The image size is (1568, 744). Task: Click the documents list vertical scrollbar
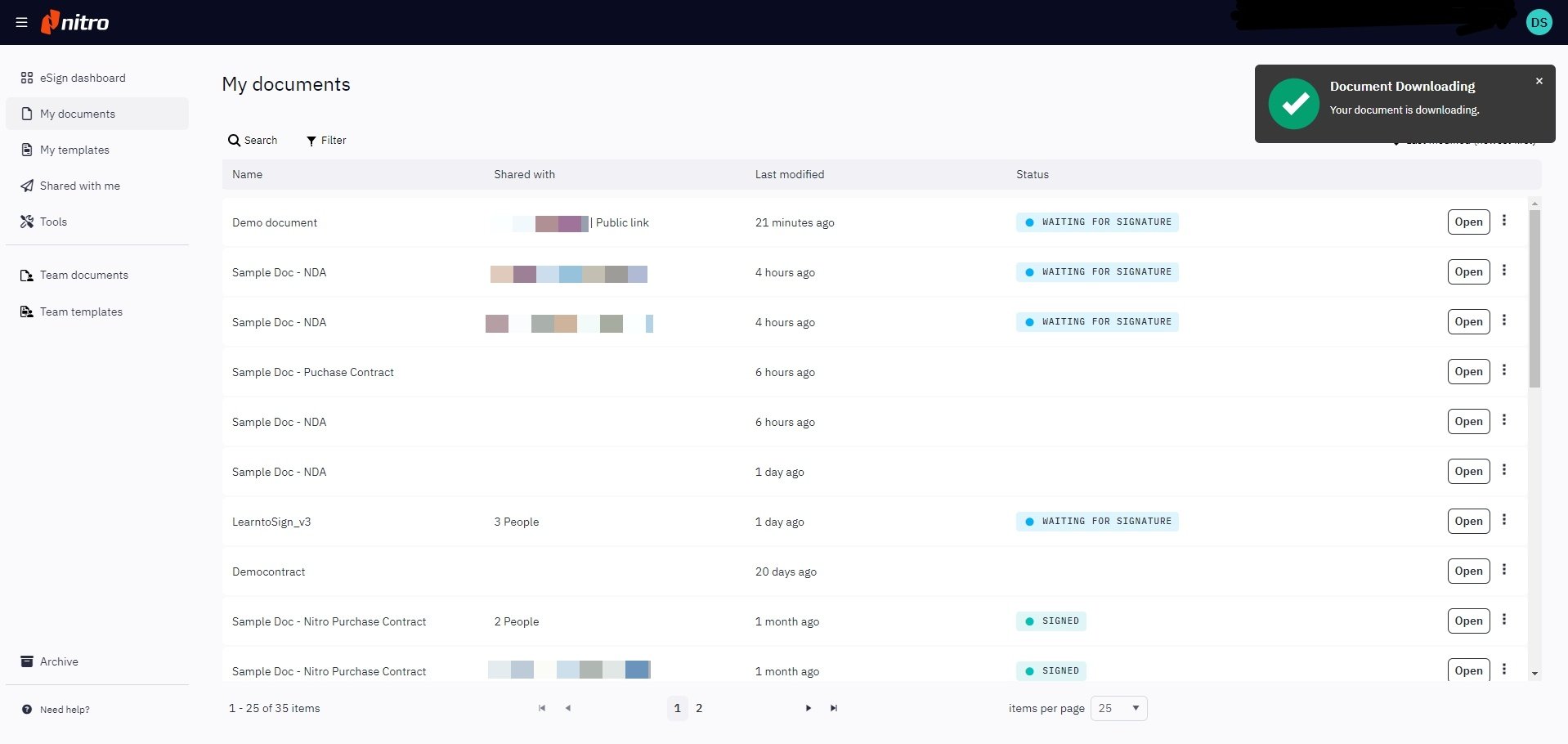tap(1534, 298)
